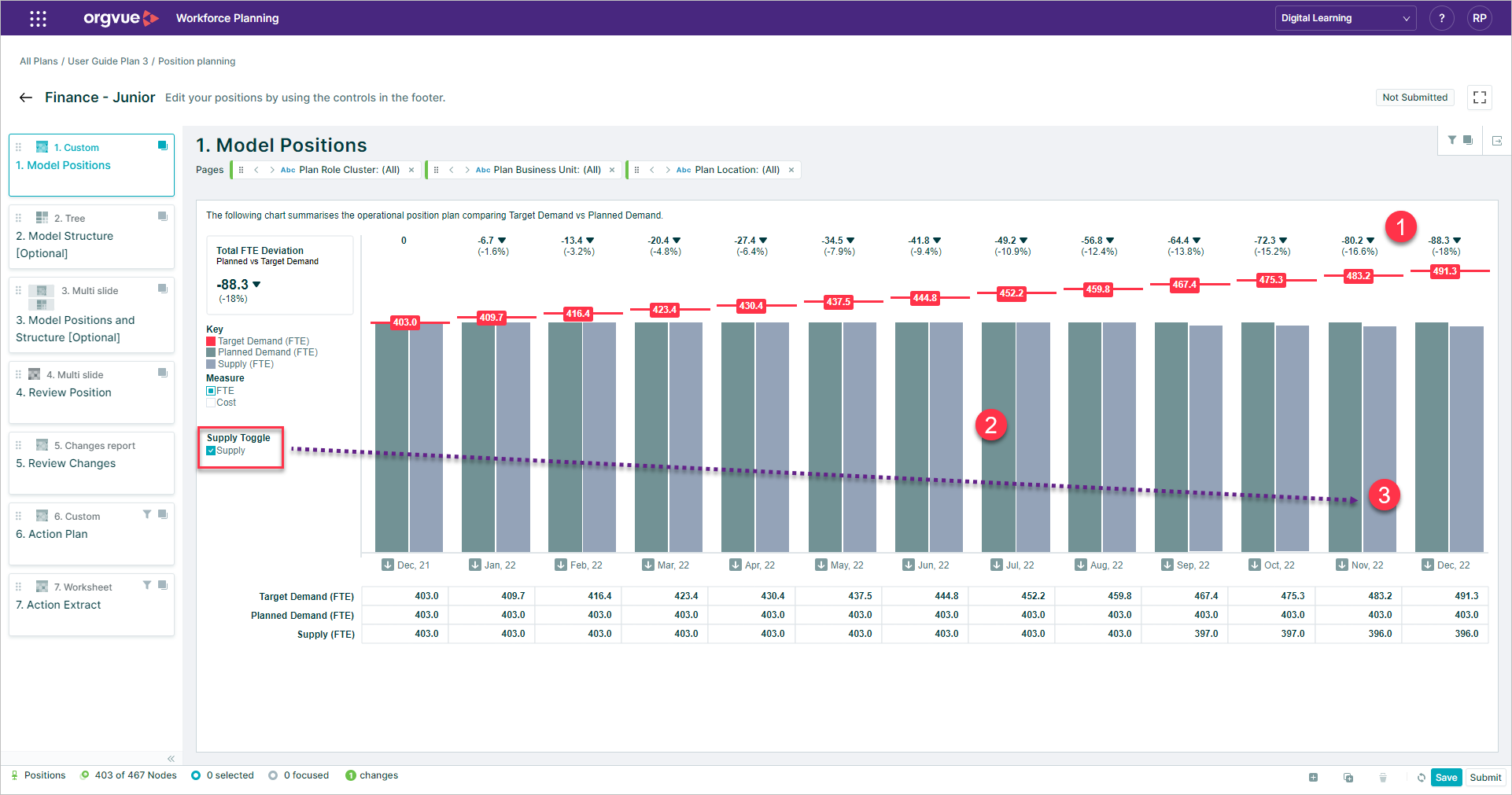Click the Submit button
Image resolution: width=1512 pixels, height=795 pixels.
pyautogui.click(x=1486, y=777)
